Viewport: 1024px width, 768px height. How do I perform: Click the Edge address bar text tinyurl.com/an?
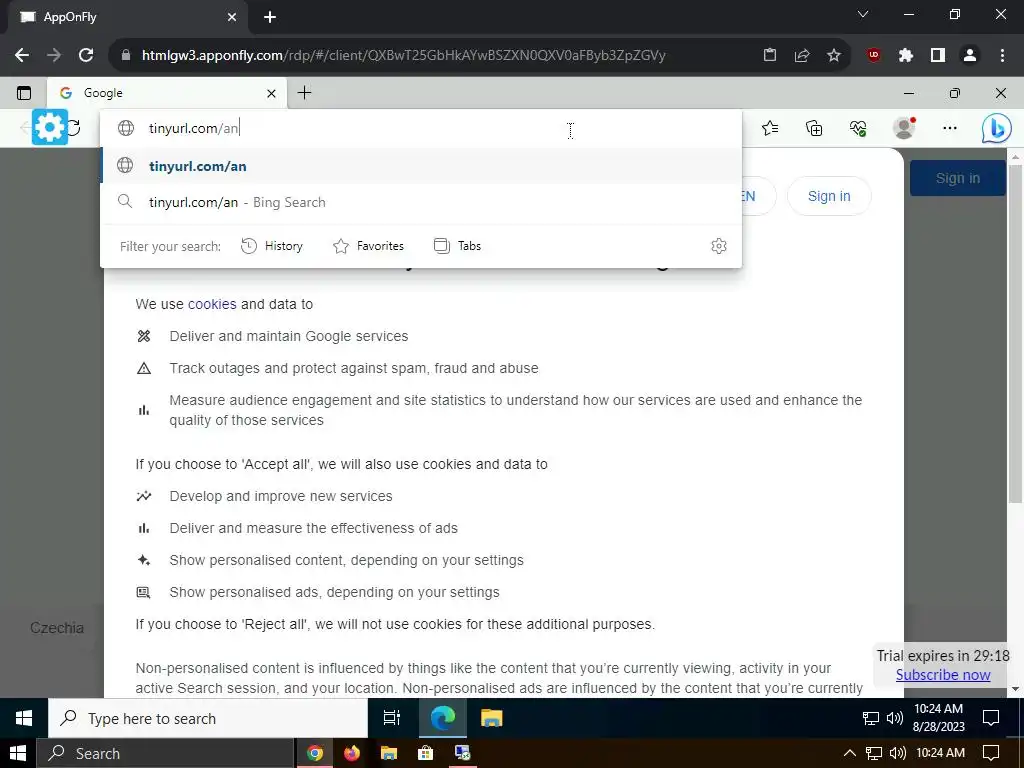point(194,128)
